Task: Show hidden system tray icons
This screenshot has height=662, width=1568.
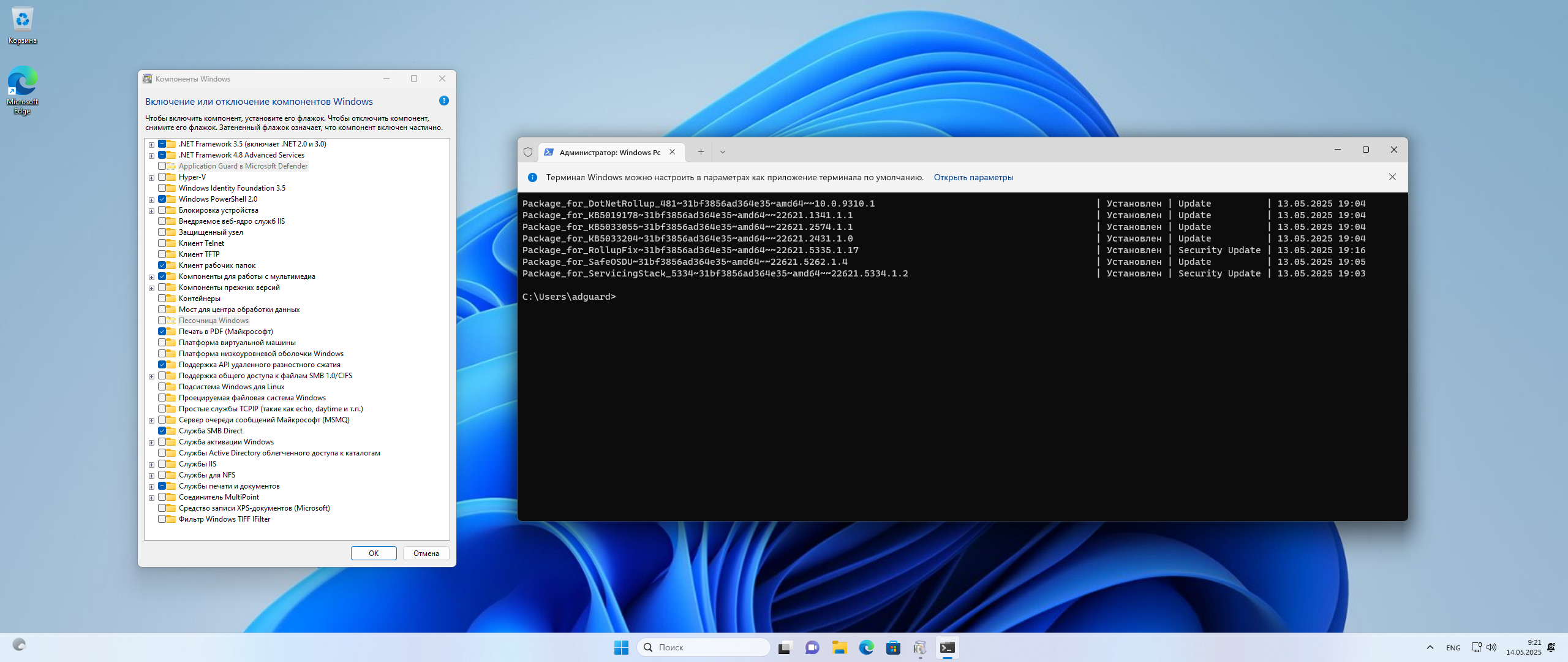Action: [x=1430, y=647]
